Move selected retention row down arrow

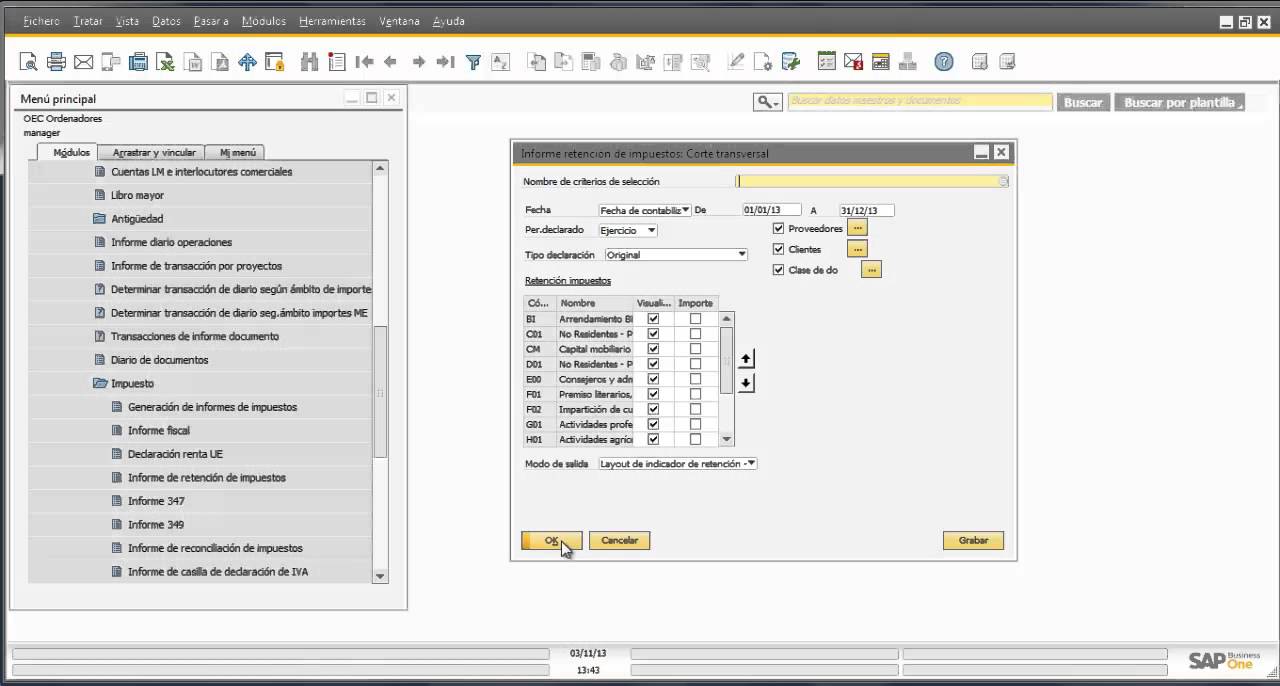(746, 383)
